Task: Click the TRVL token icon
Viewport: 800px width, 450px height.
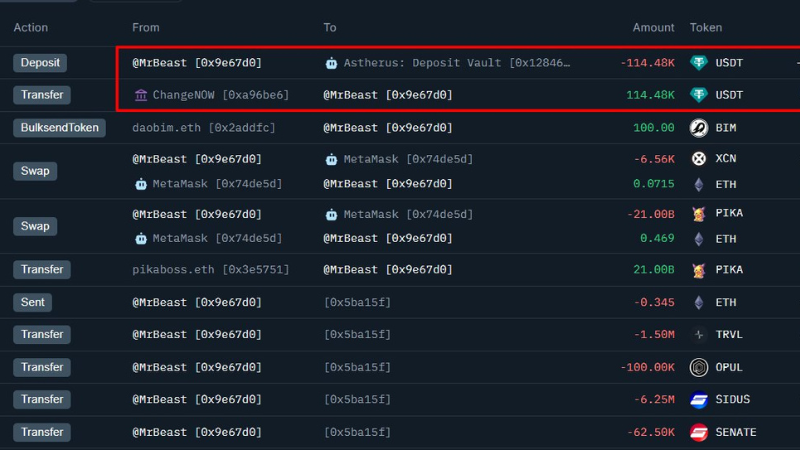Action: tap(698, 335)
